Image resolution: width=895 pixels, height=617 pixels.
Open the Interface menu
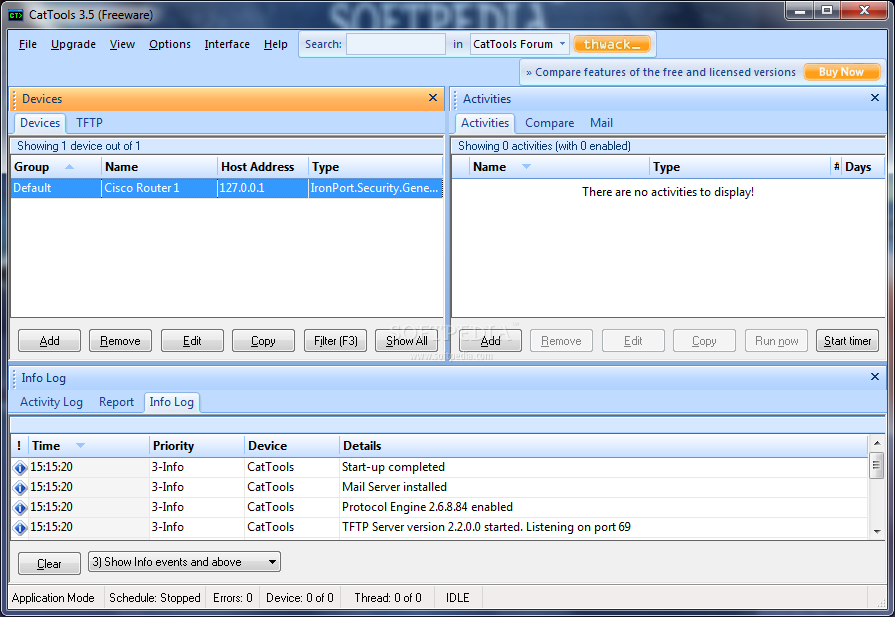227,44
